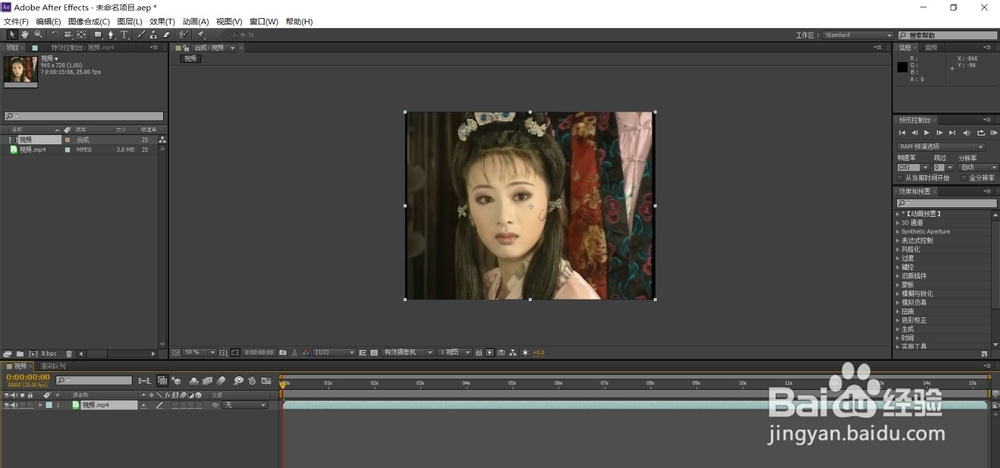The image size is (1000, 468).
Task: Open comp mini-flowchart in timeline
Action: [145, 381]
